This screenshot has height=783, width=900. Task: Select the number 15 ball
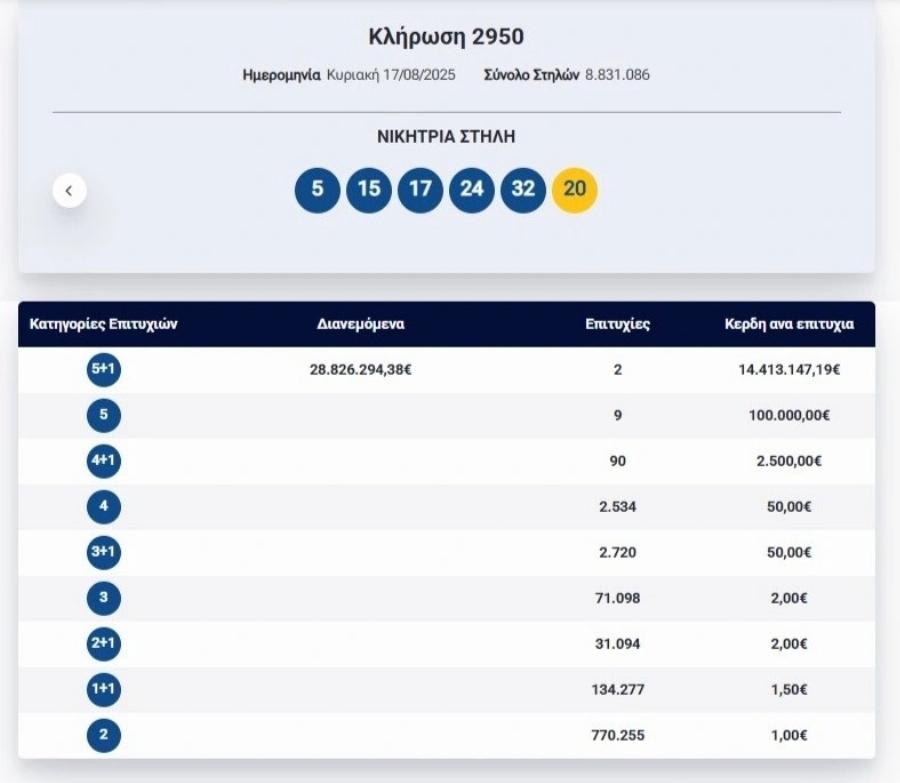[369, 189]
